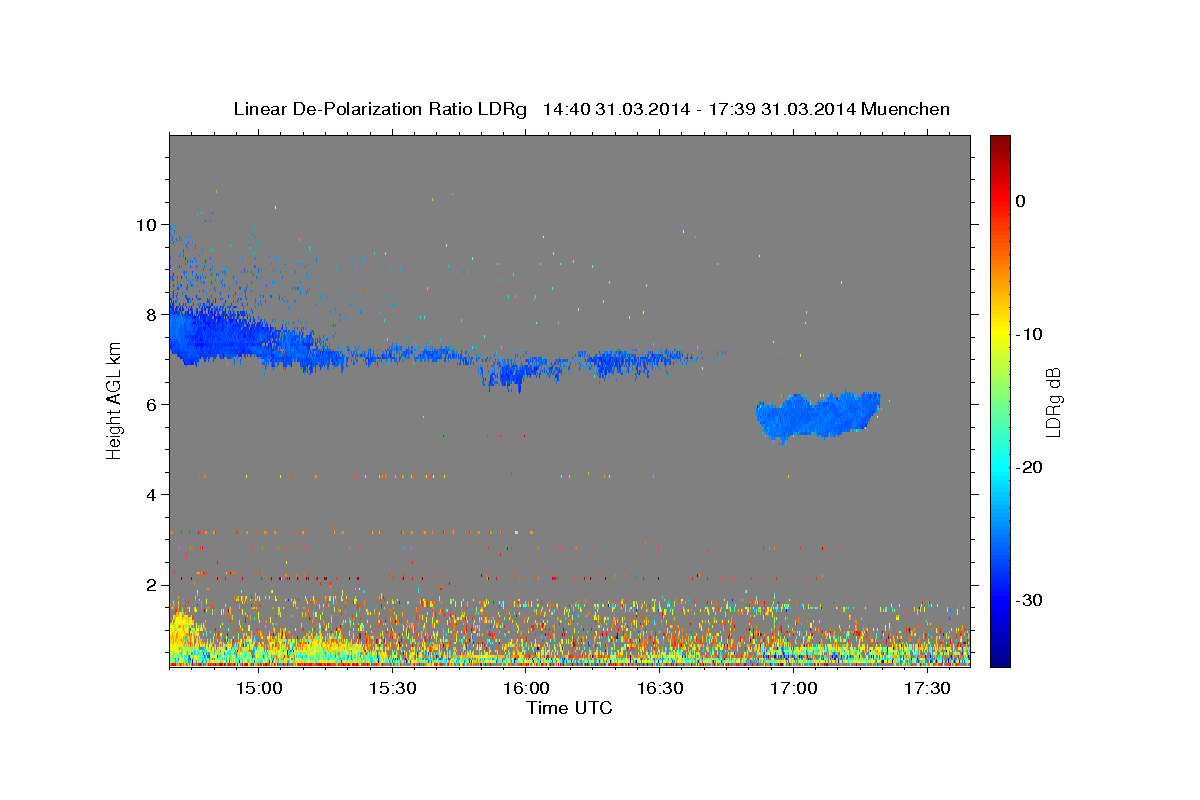
Task: Click the colorbar value -10
Action: point(1030,334)
